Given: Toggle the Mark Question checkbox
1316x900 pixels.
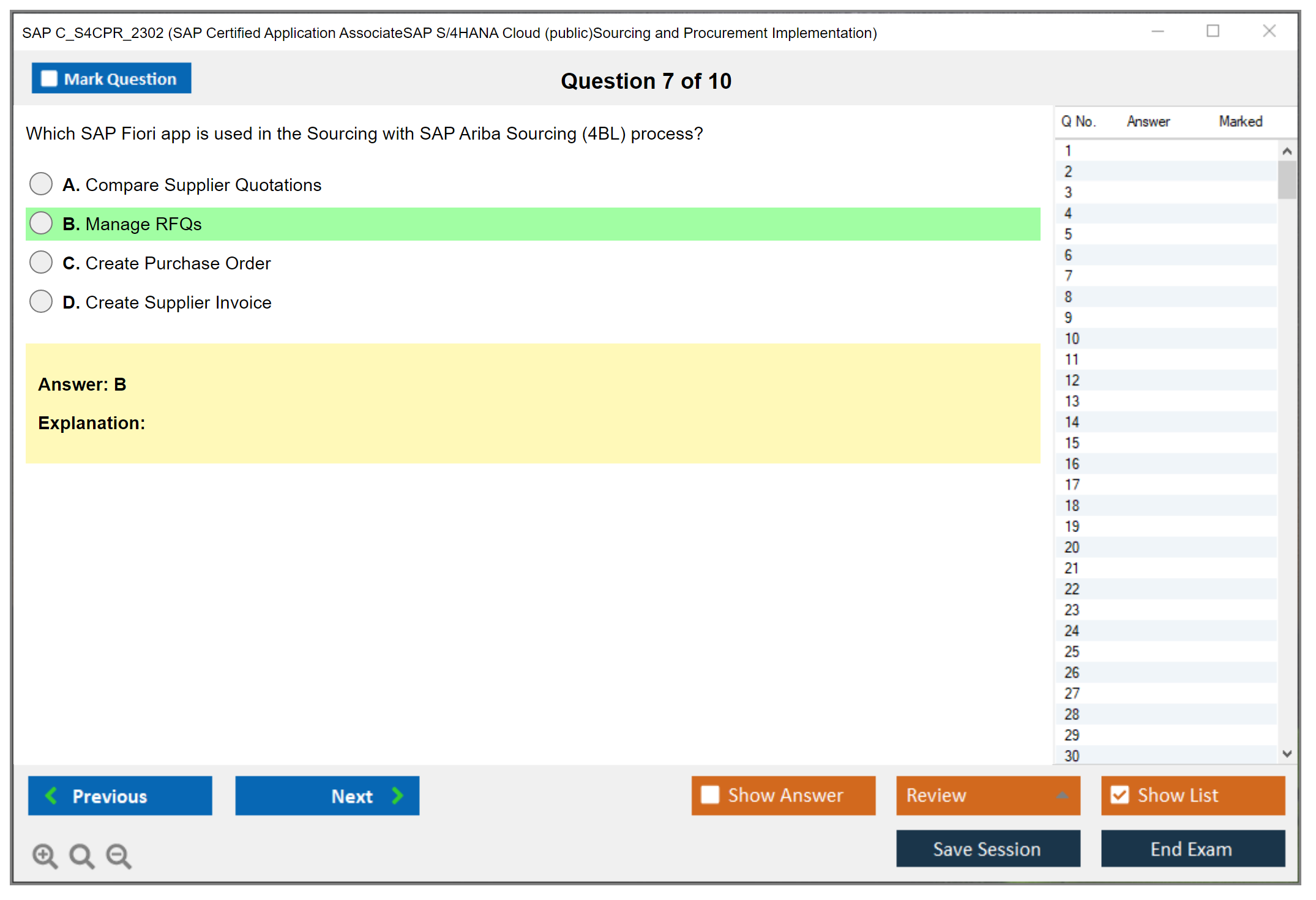Looking at the screenshot, I should (49, 79).
